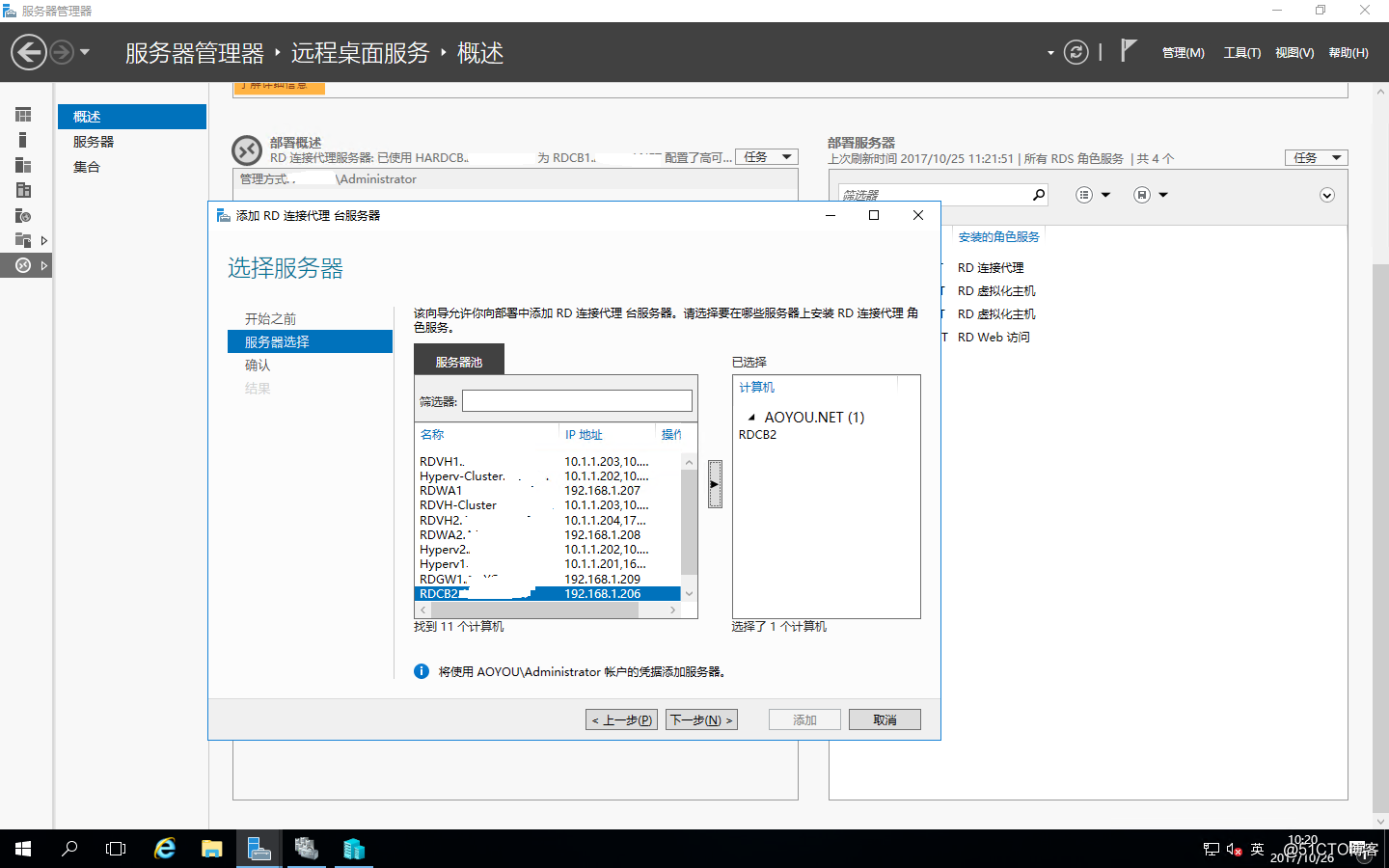Click the header forward arrow button

(61, 52)
